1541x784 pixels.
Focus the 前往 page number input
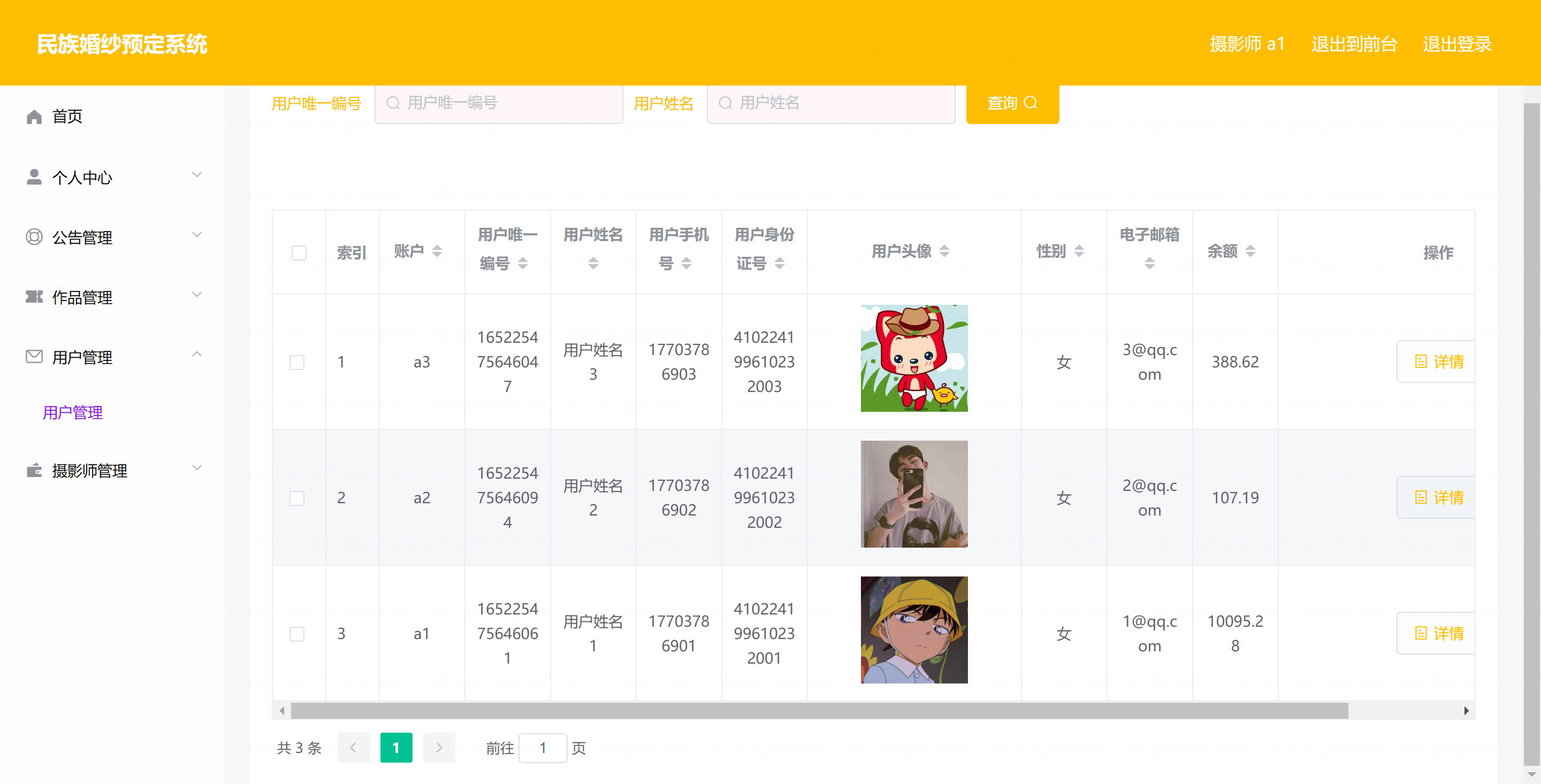(x=543, y=748)
